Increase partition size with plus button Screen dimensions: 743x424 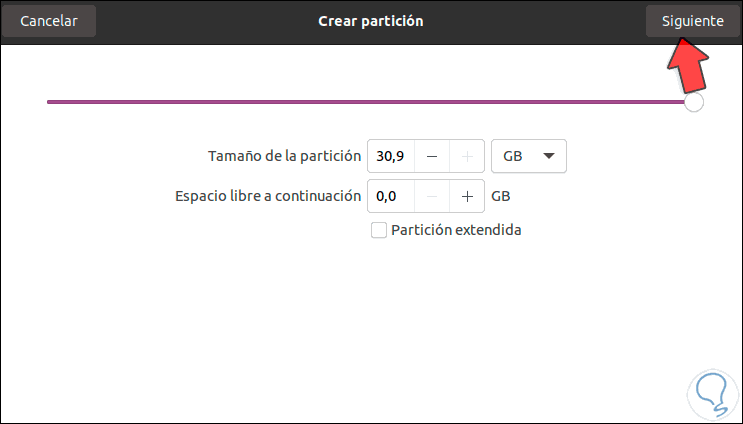[x=467, y=157]
